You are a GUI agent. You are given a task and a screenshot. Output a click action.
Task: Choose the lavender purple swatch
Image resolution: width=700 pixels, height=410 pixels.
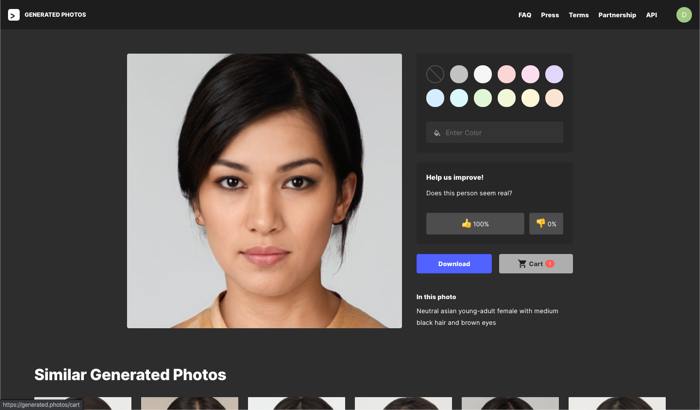(554, 74)
